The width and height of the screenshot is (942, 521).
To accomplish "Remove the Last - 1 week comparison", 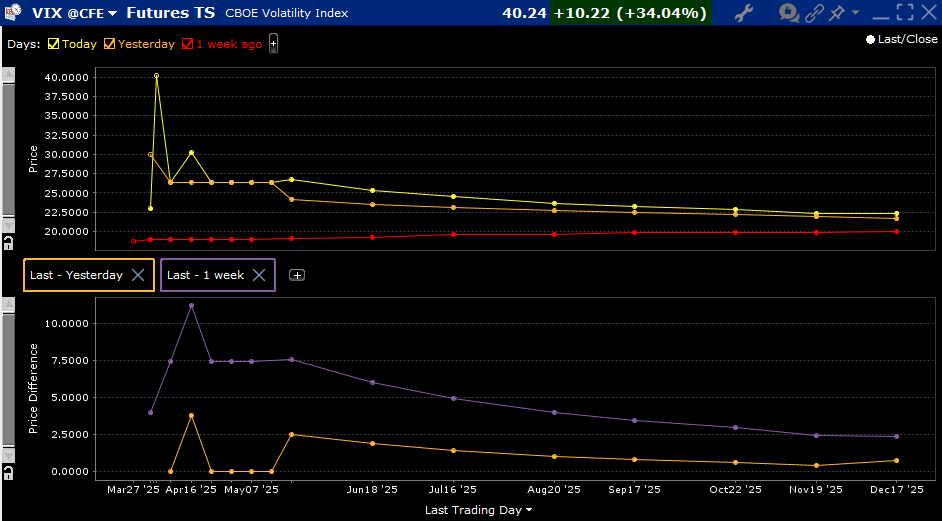I will 259,275.
